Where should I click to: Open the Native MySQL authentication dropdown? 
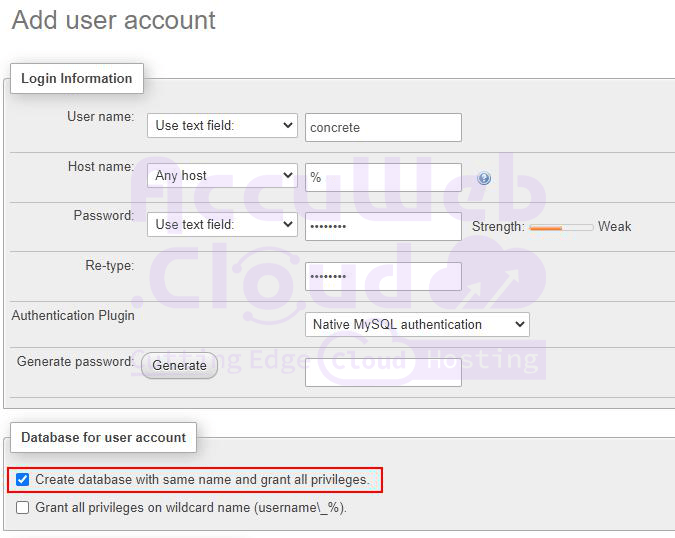[x=417, y=324]
